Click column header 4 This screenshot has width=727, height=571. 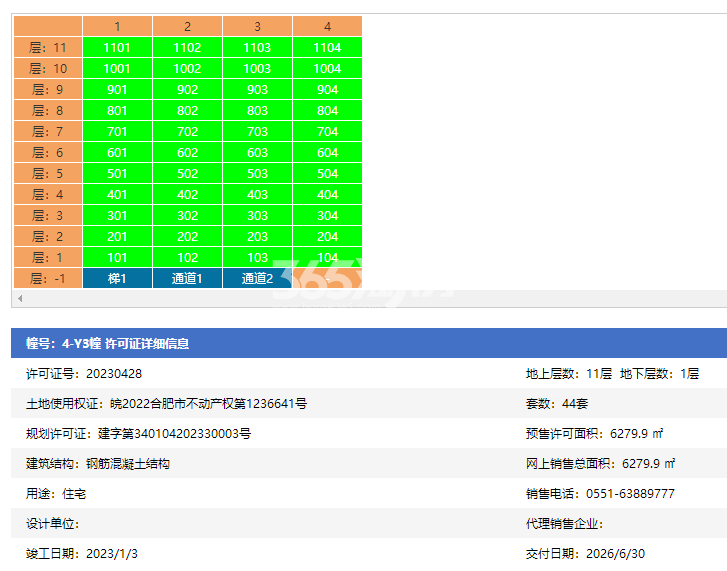327,26
